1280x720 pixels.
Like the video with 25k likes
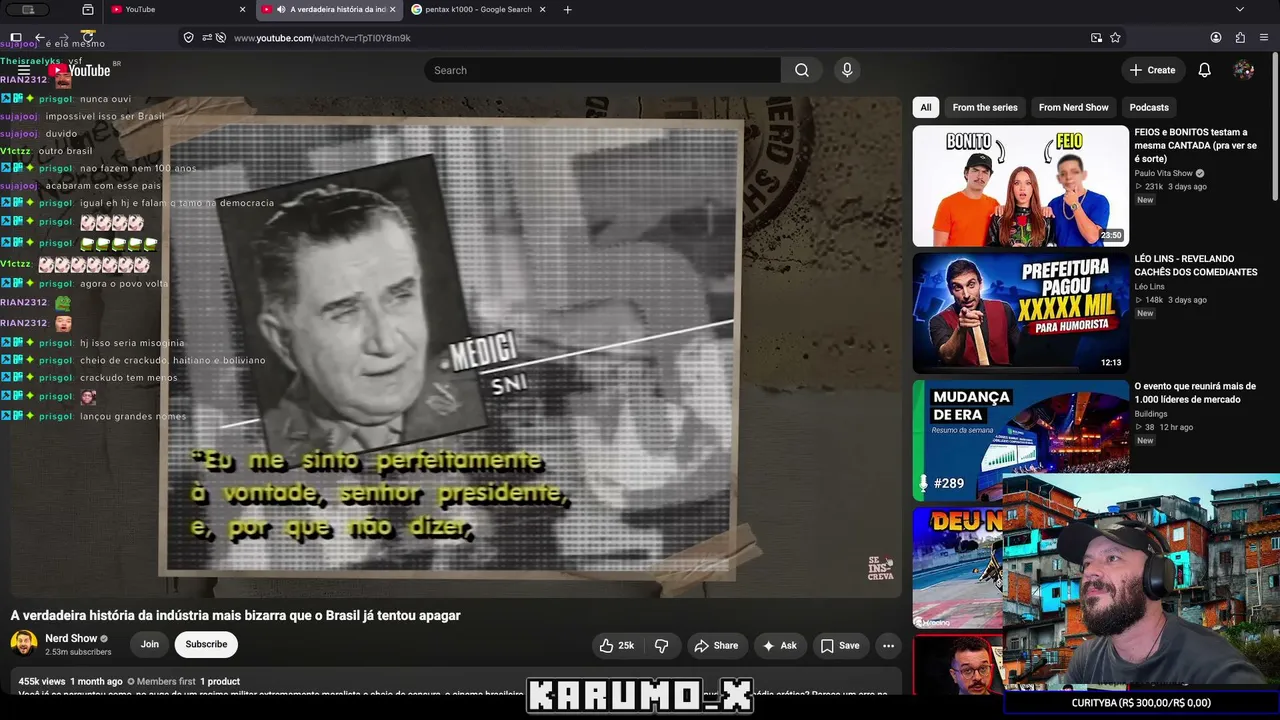click(618, 646)
